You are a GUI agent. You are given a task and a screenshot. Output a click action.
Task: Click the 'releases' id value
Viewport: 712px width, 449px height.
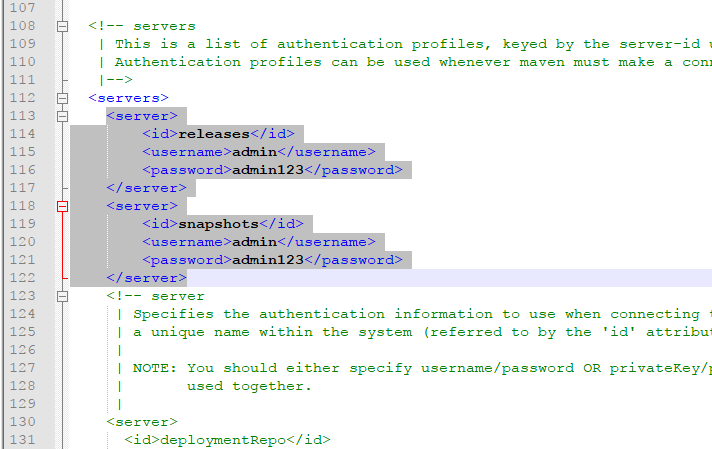pyautogui.click(x=214, y=134)
